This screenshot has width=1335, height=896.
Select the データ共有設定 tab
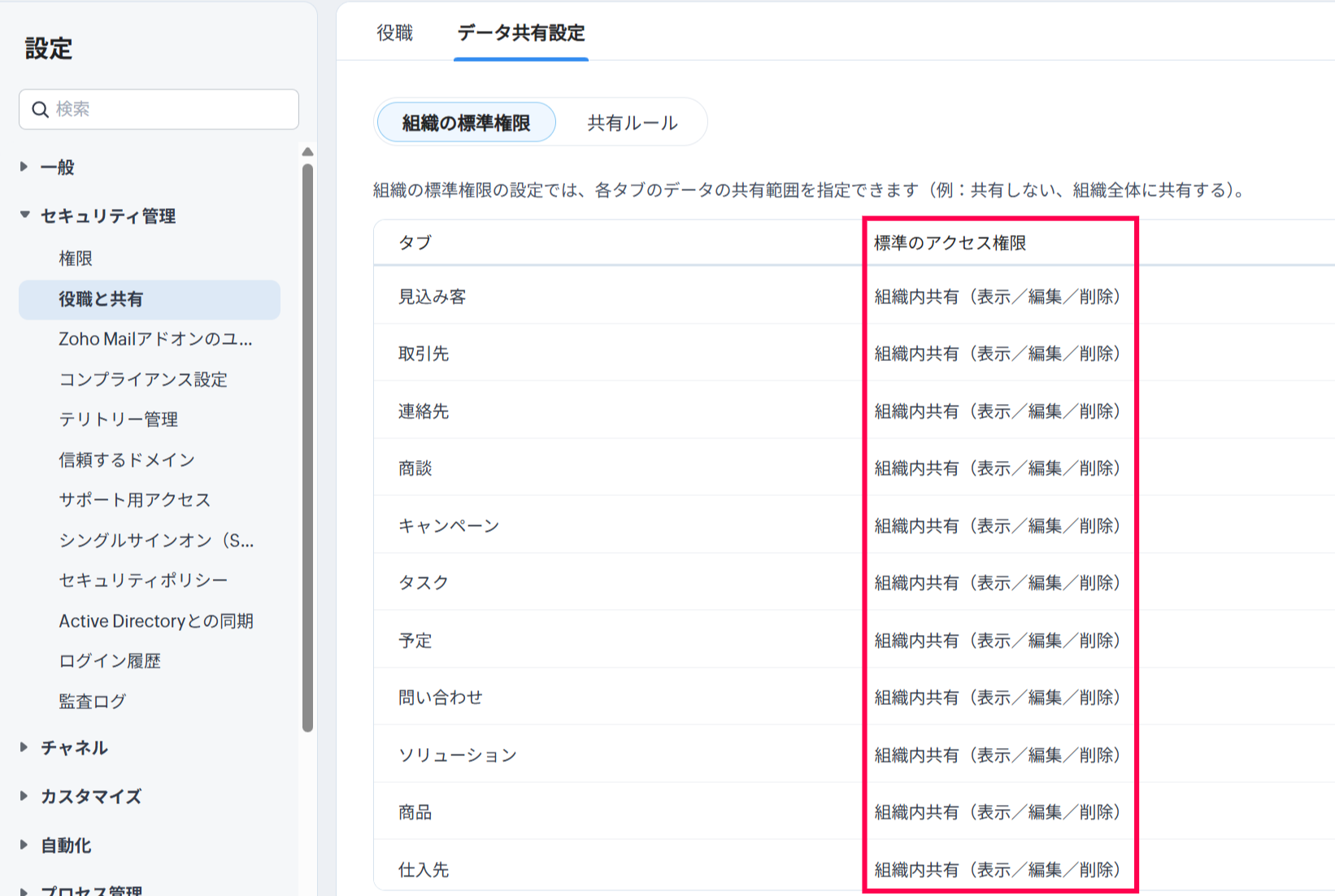(x=521, y=33)
